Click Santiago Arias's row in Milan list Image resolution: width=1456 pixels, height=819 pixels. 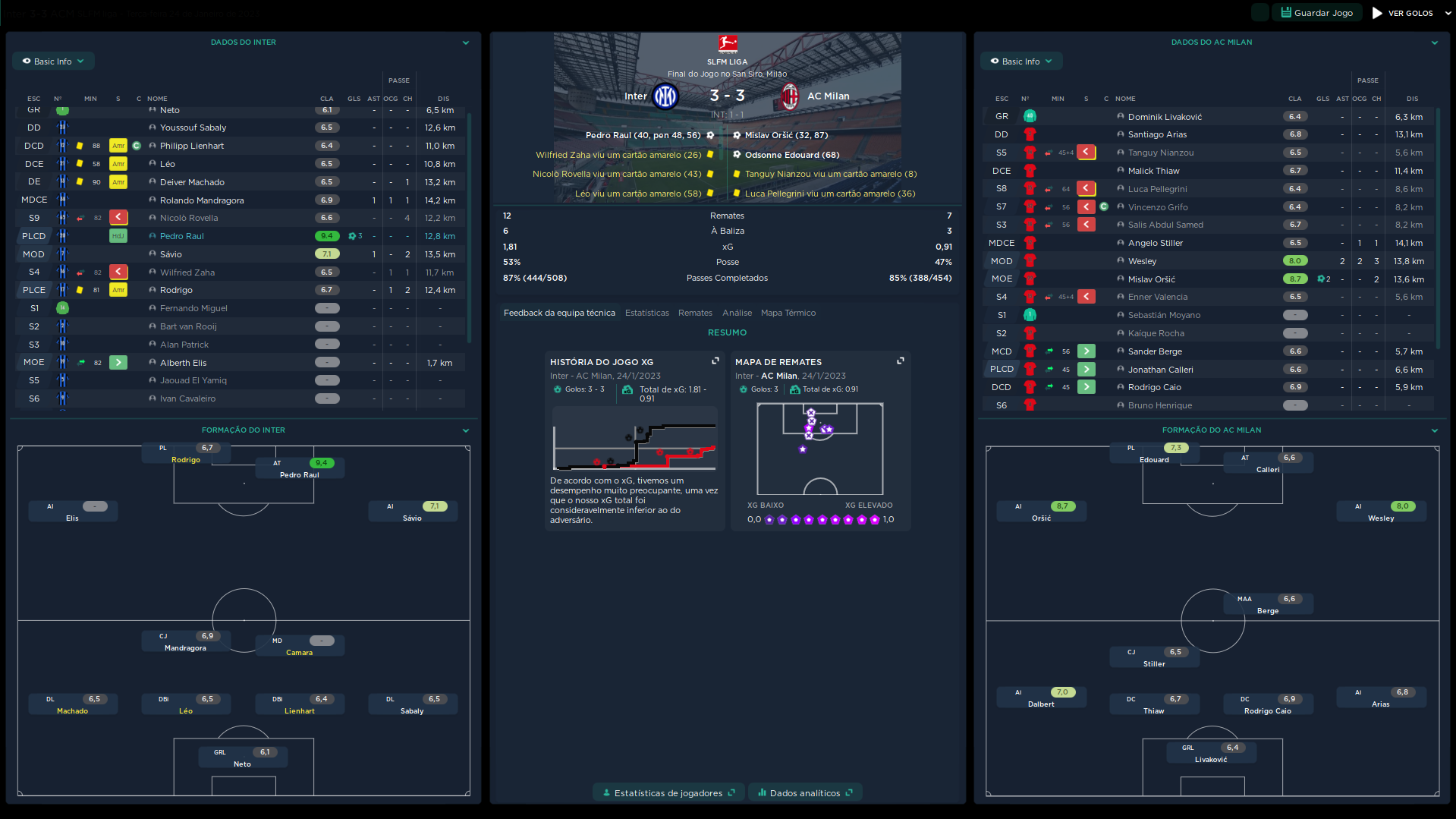click(1209, 134)
